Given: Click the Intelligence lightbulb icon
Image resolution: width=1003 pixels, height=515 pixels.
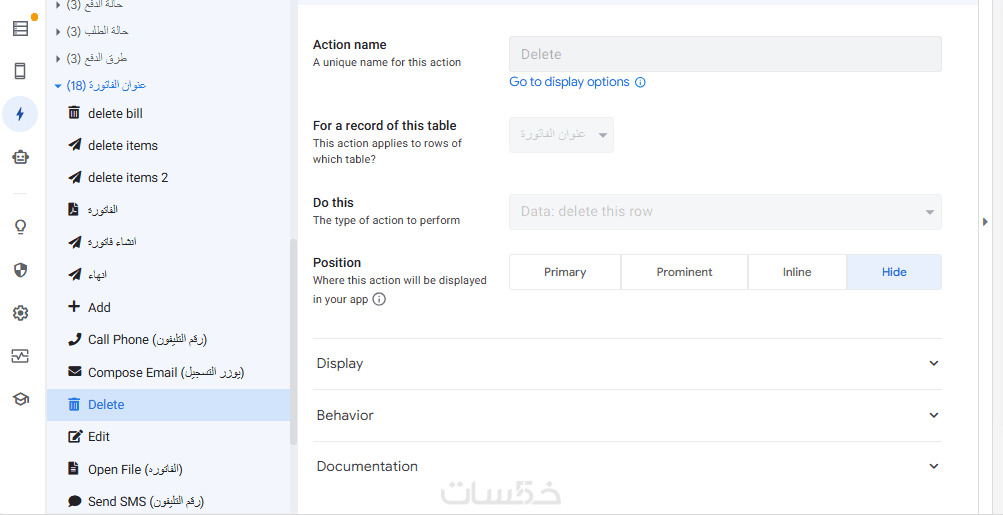Looking at the screenshot, I should [20, 227].
